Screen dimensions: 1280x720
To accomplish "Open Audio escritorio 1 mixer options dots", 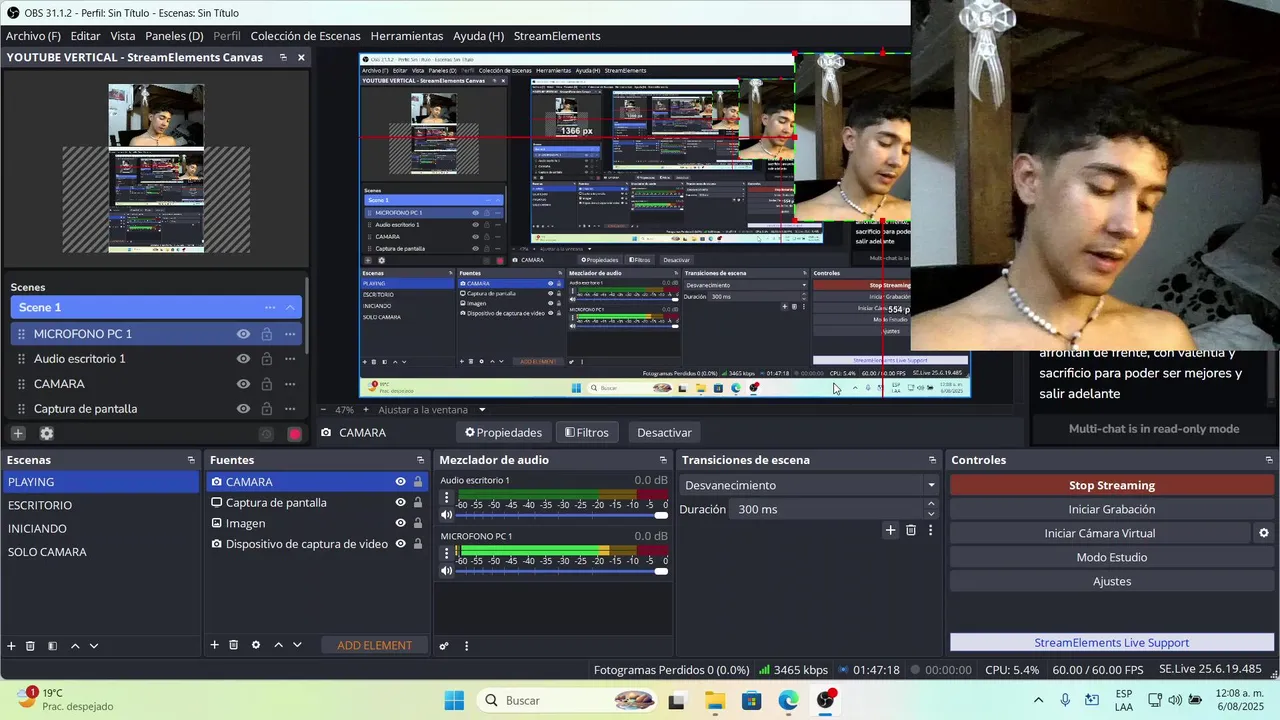I will tap(446, 497).
